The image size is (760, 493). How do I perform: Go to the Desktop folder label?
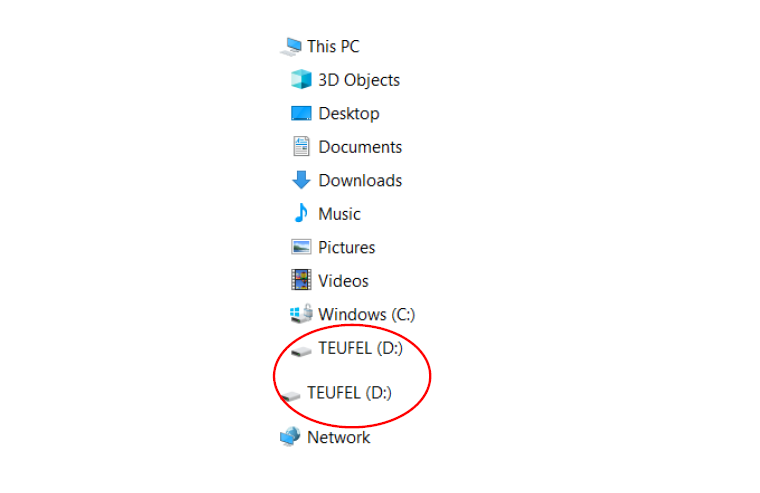349,113
